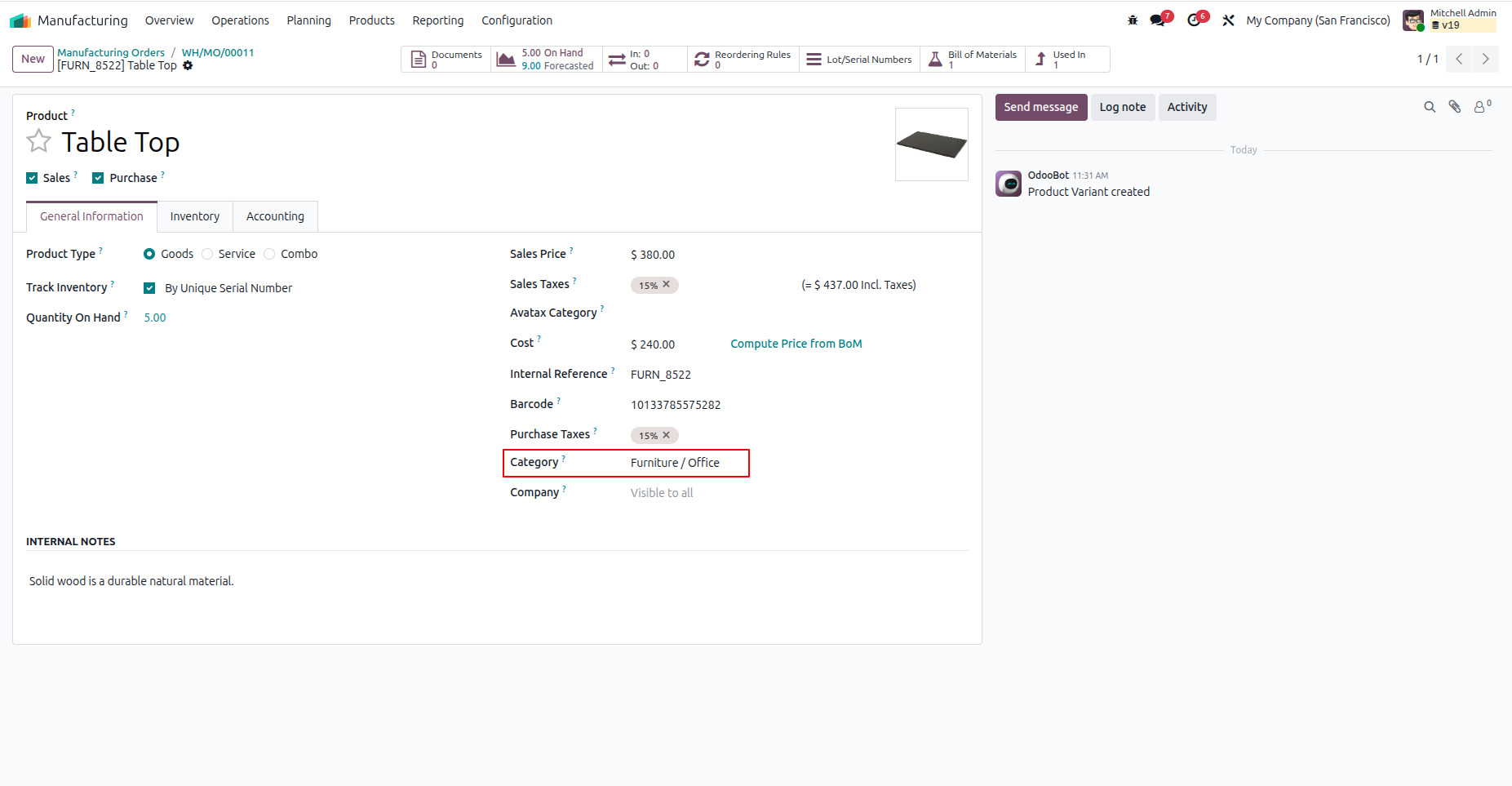Click the wrench tools icon in navbar

coord(1228,20)
